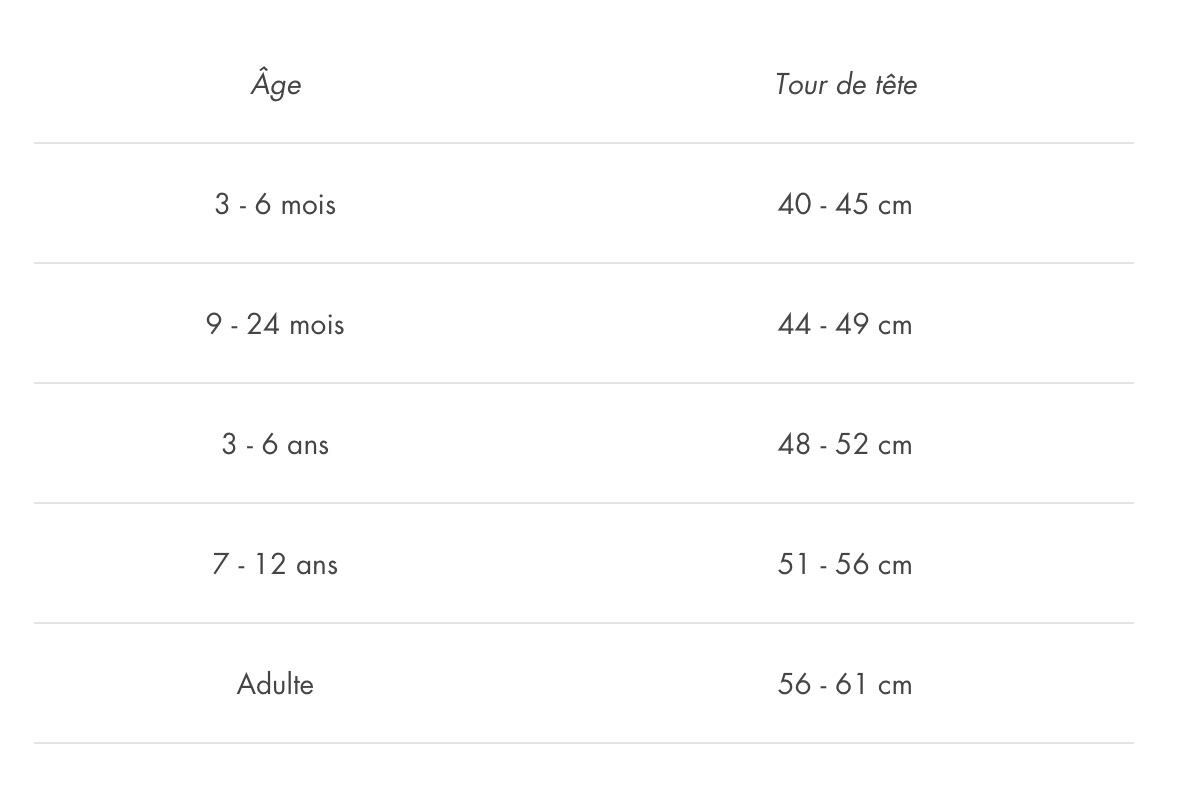Screen dimensions: 1180x798
Task: Select the 3 - 6 ans cell
Action: tap(275, 445)
